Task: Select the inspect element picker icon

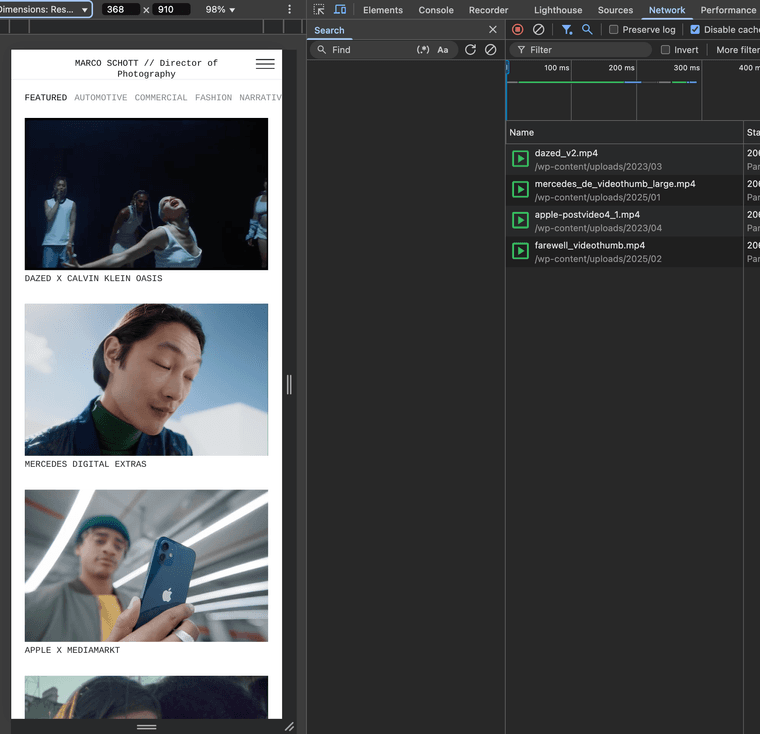Action: [319, 10]
